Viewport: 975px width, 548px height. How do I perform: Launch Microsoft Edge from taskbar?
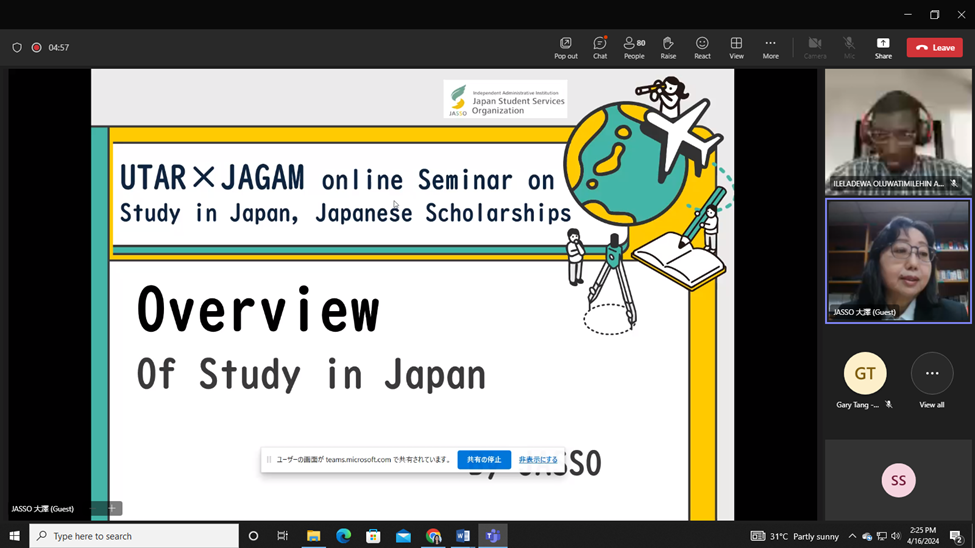tap(343, 536)
